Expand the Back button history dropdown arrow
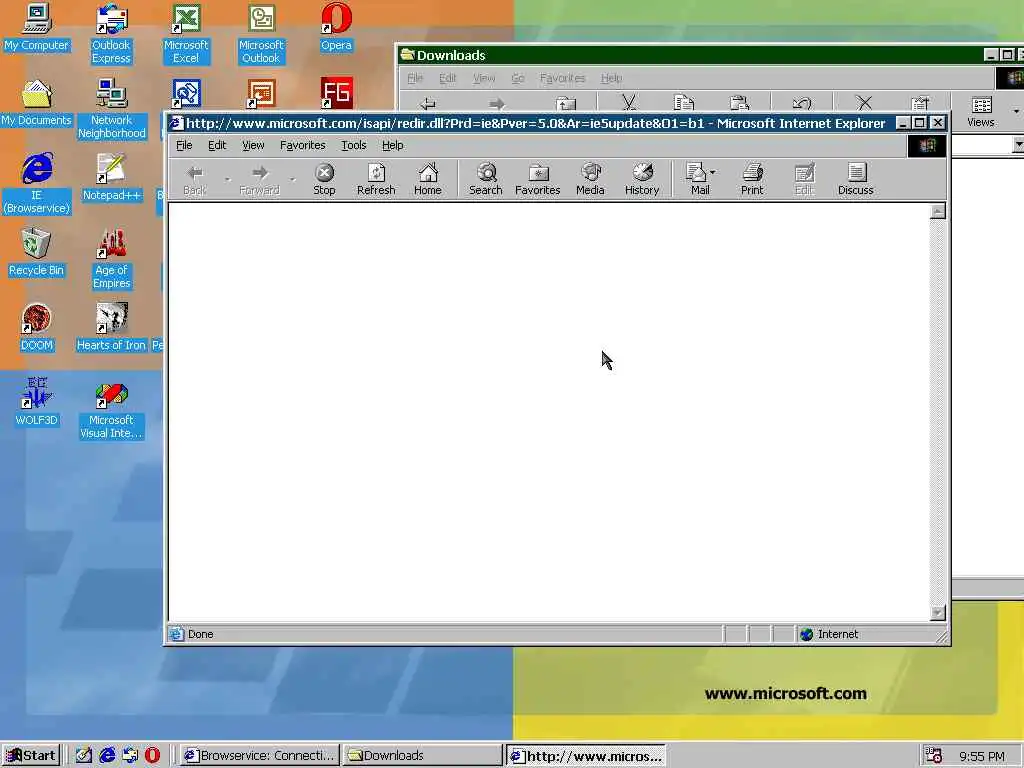Viewport: 1024px width, 768px height. tap(227, 180)
